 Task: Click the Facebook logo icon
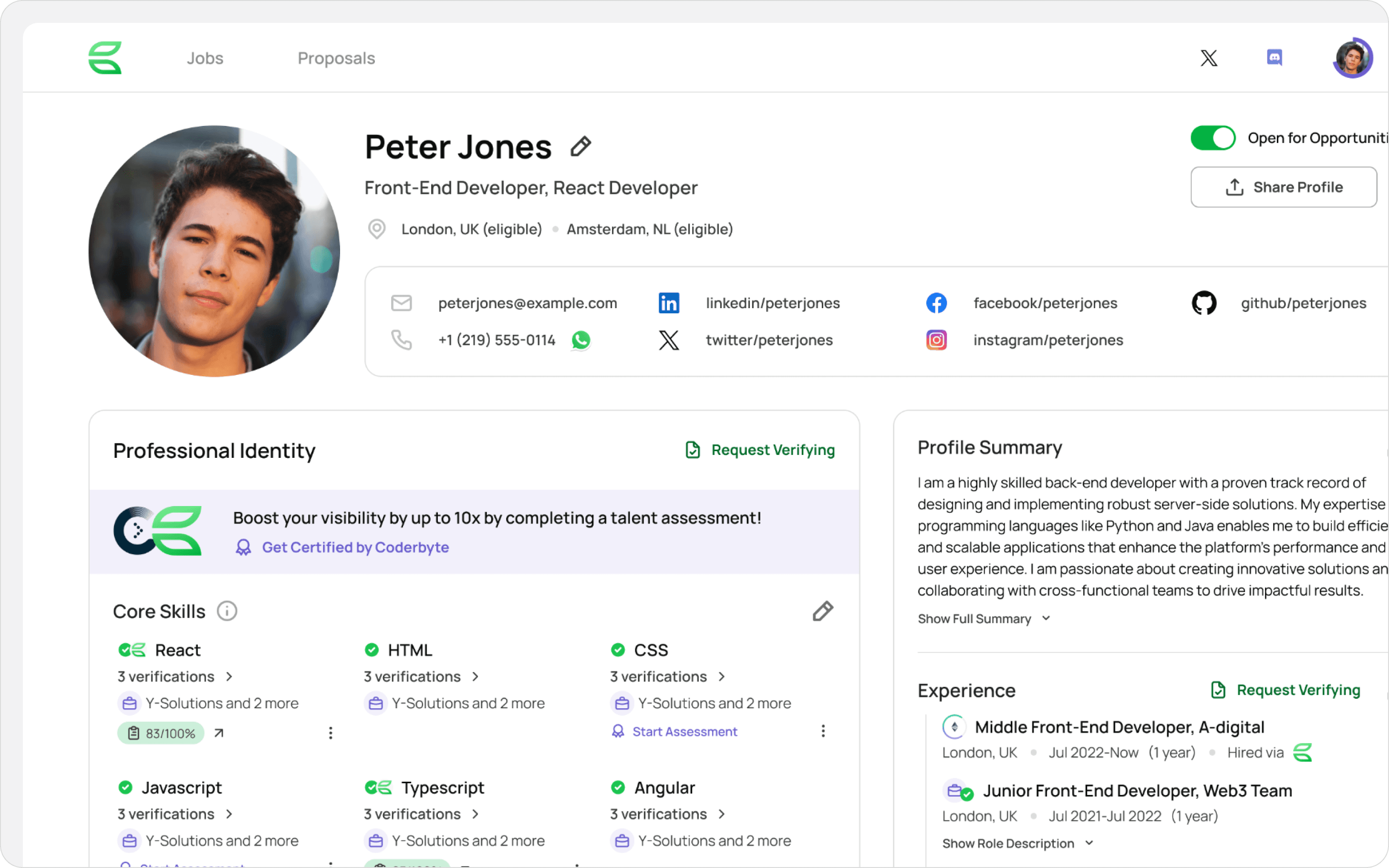click(936, 302)
